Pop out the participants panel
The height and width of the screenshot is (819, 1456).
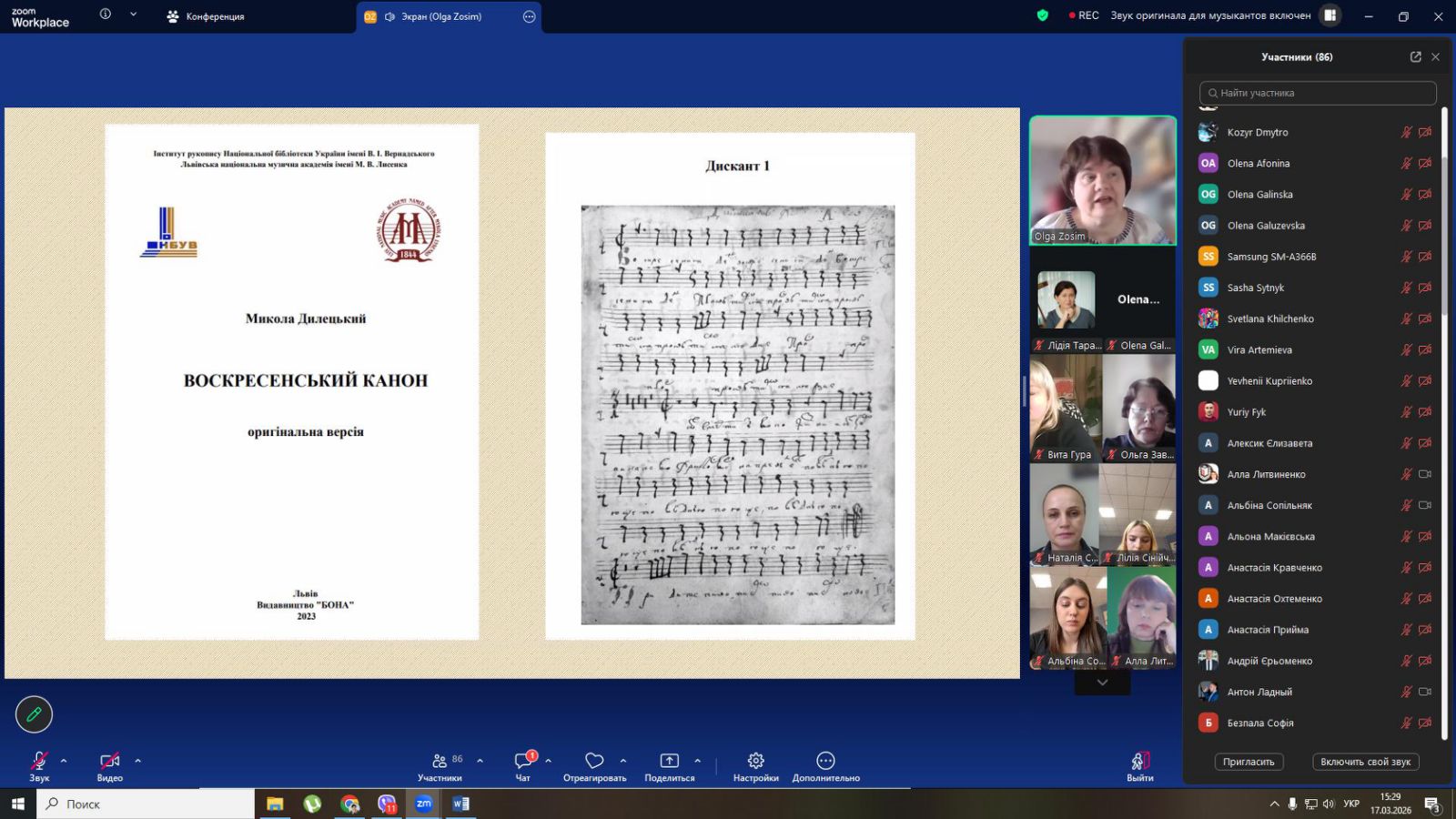[1415, 56]
